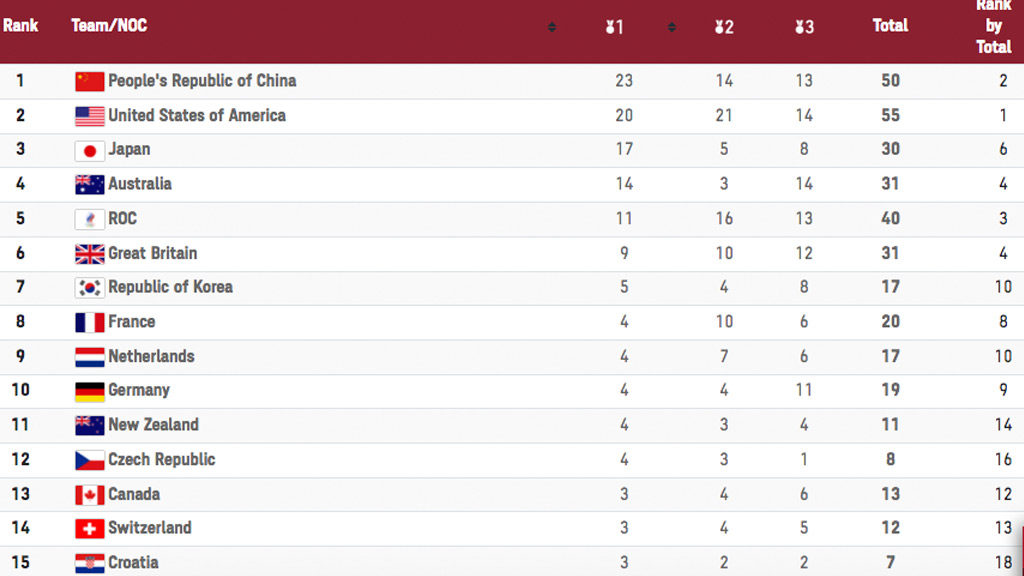Click the Czech Republic flag icon
The image size is (1024, 576).
click(89, 460)
